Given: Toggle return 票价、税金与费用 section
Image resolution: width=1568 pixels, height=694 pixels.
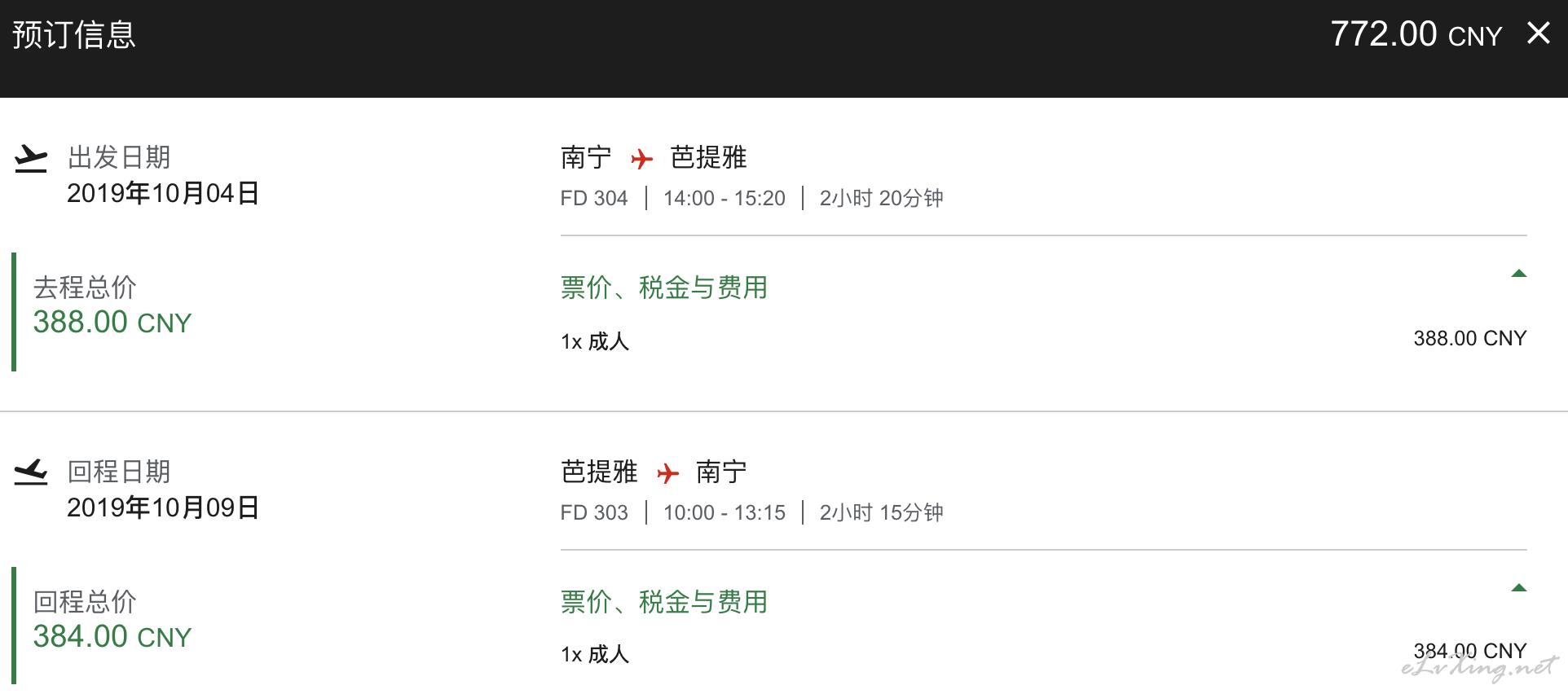Looking at the screenshot, I should [664, 602].
